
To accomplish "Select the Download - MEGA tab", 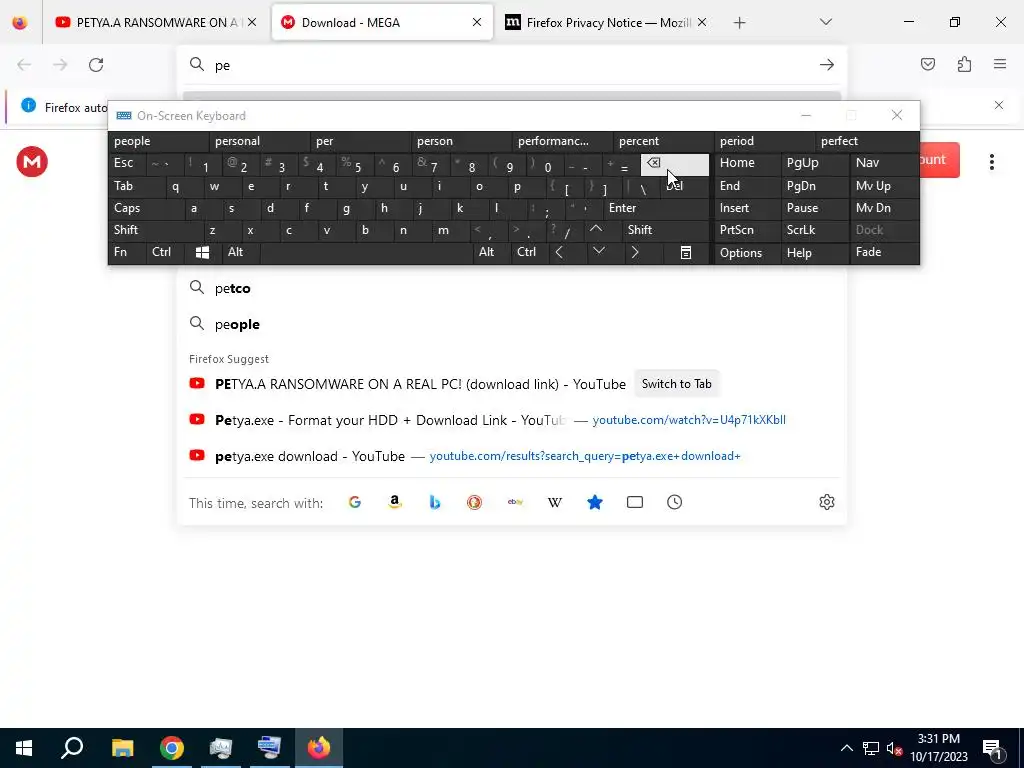I will 382,22.
